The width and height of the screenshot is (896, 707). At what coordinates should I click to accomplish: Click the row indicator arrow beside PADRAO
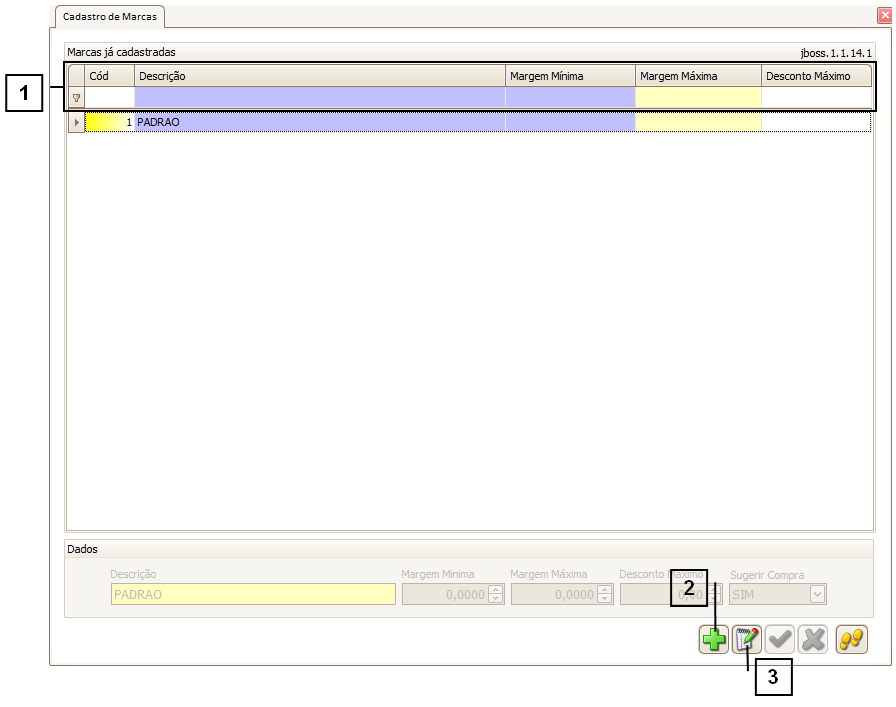pos(76,122)
